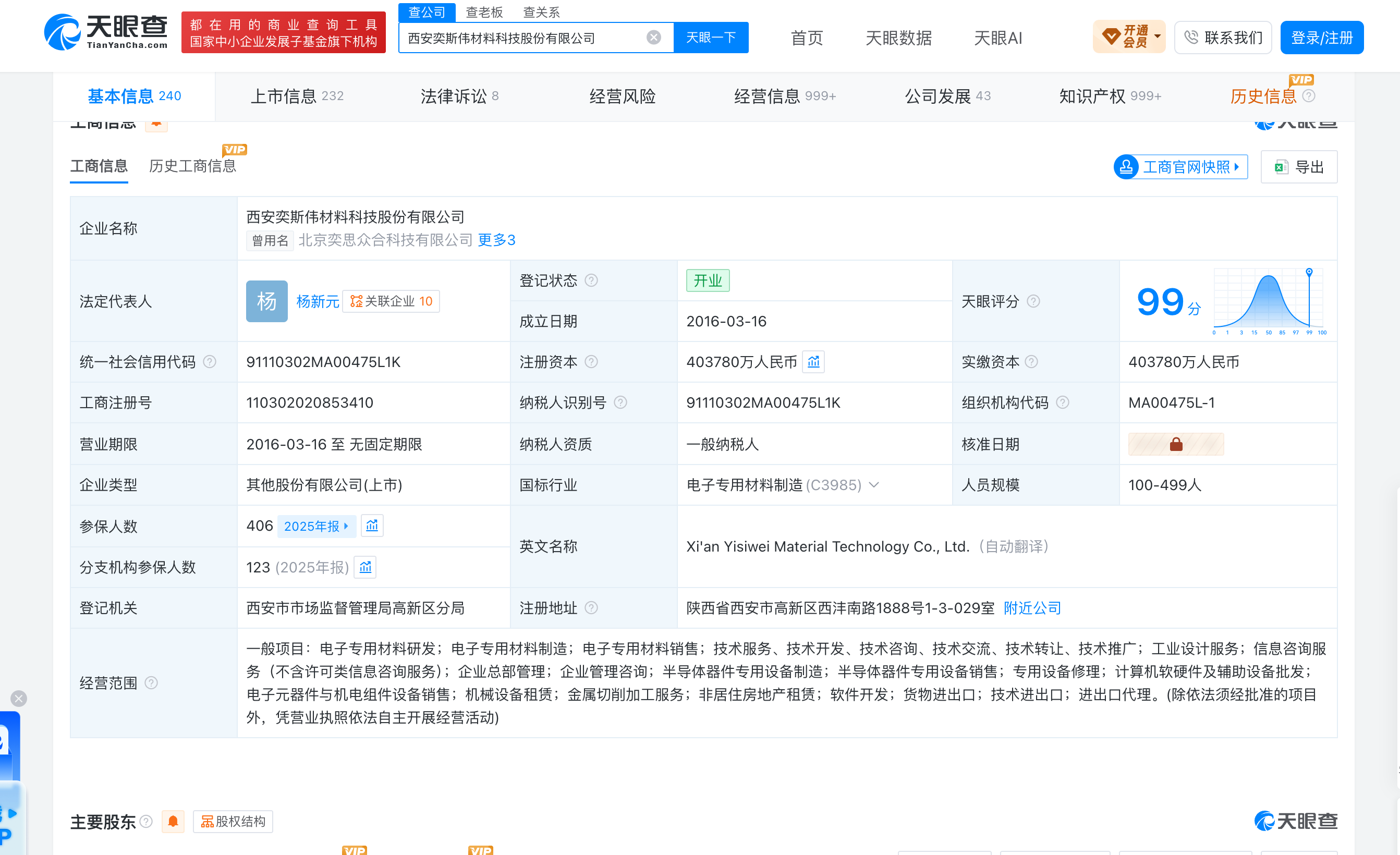Click the help icon beside 天眼评分
The width and height of the screenshot is (1400, 855).
click(1033, 301)
